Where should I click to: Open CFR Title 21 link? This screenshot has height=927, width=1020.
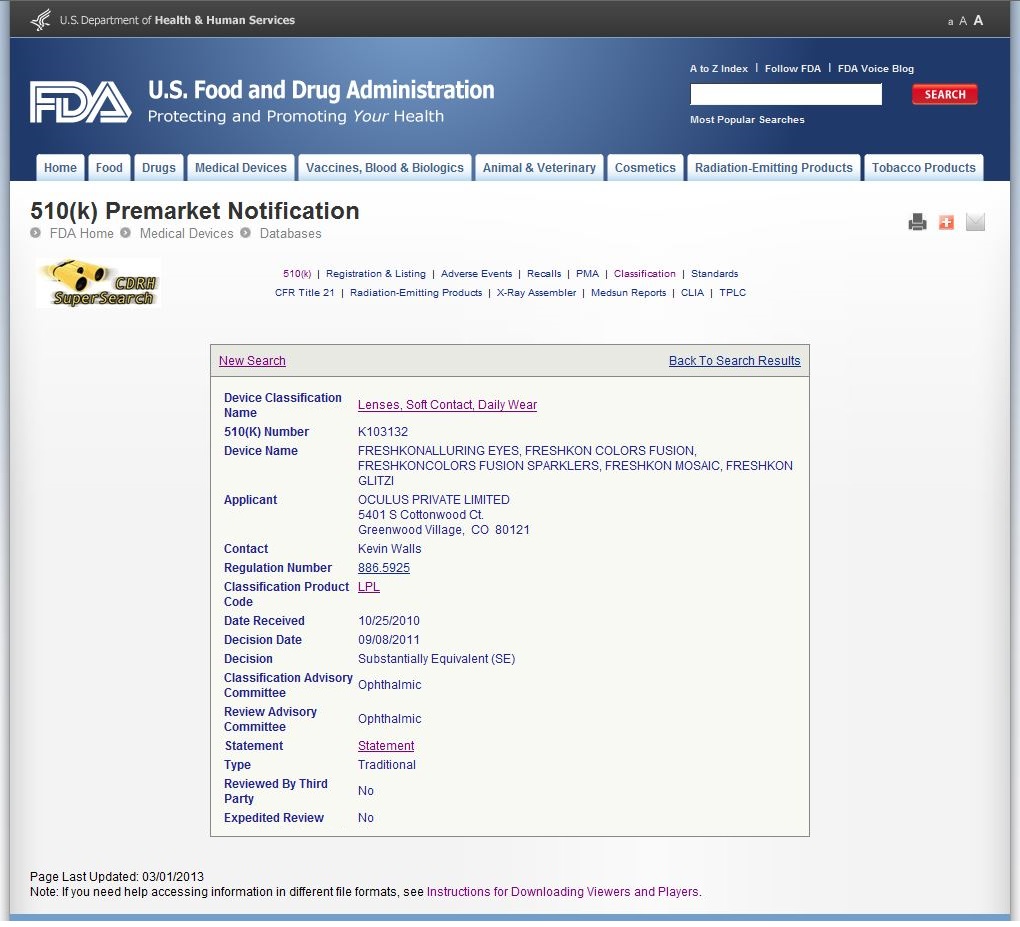point(304,293)
